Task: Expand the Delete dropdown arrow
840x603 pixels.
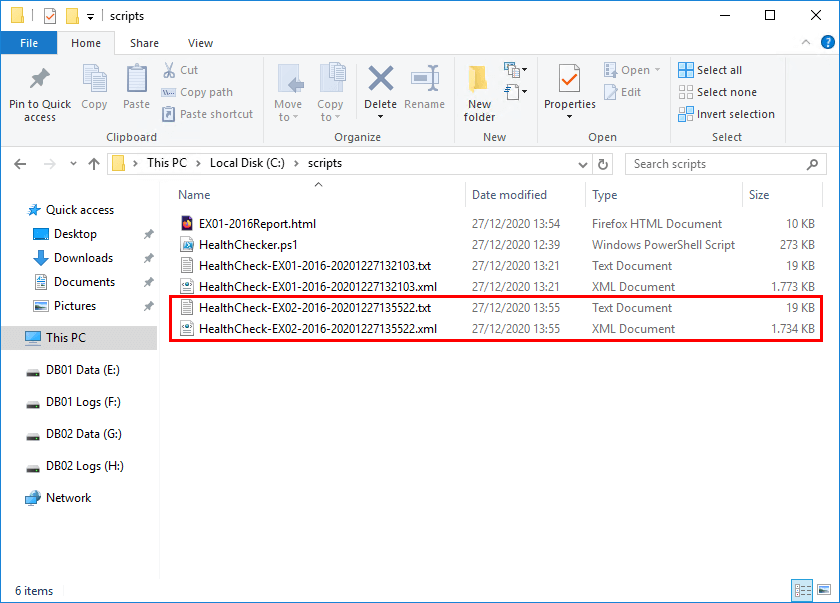Action: (380, 117)
